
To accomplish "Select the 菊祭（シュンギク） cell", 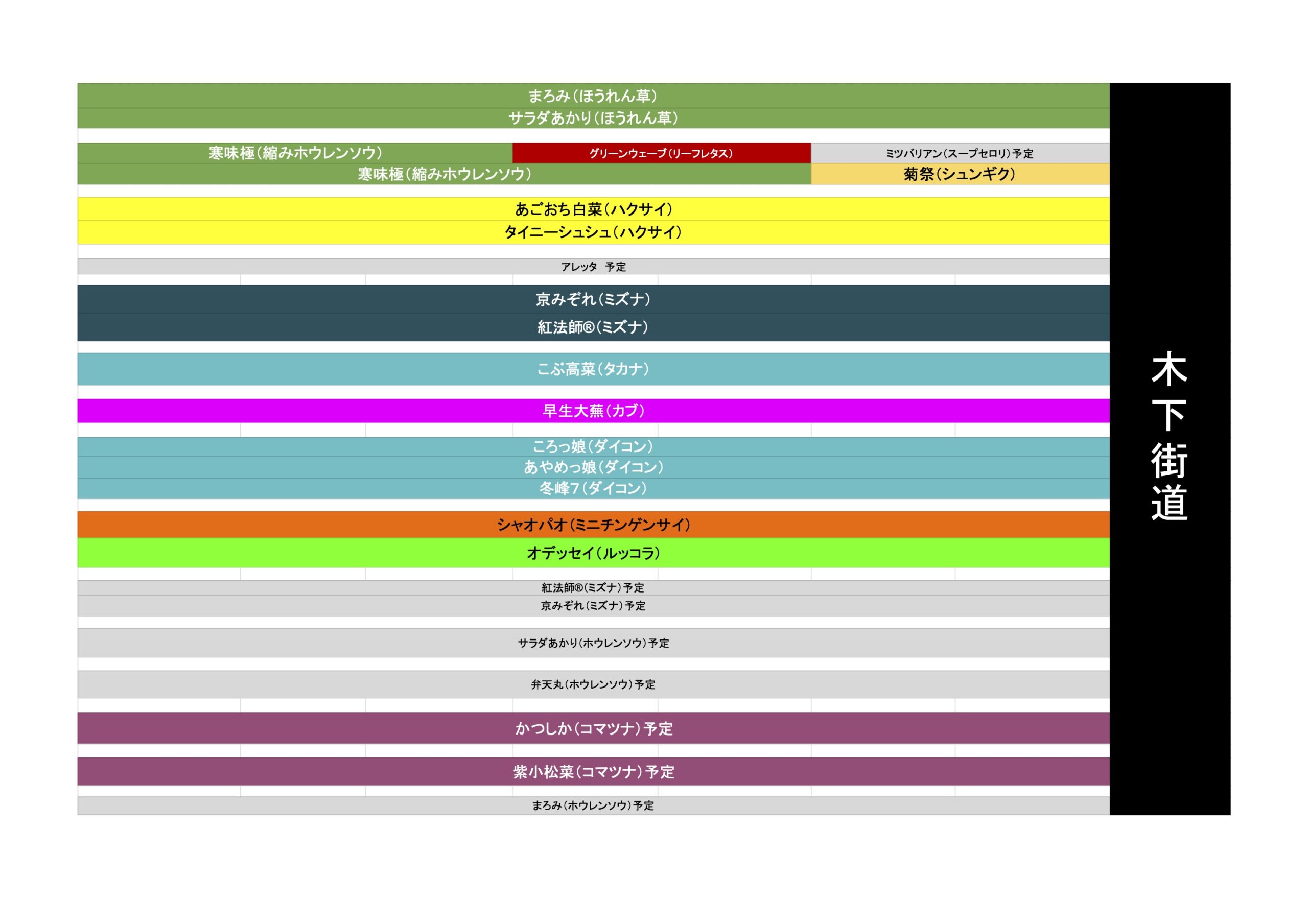I will click(960, 174).
